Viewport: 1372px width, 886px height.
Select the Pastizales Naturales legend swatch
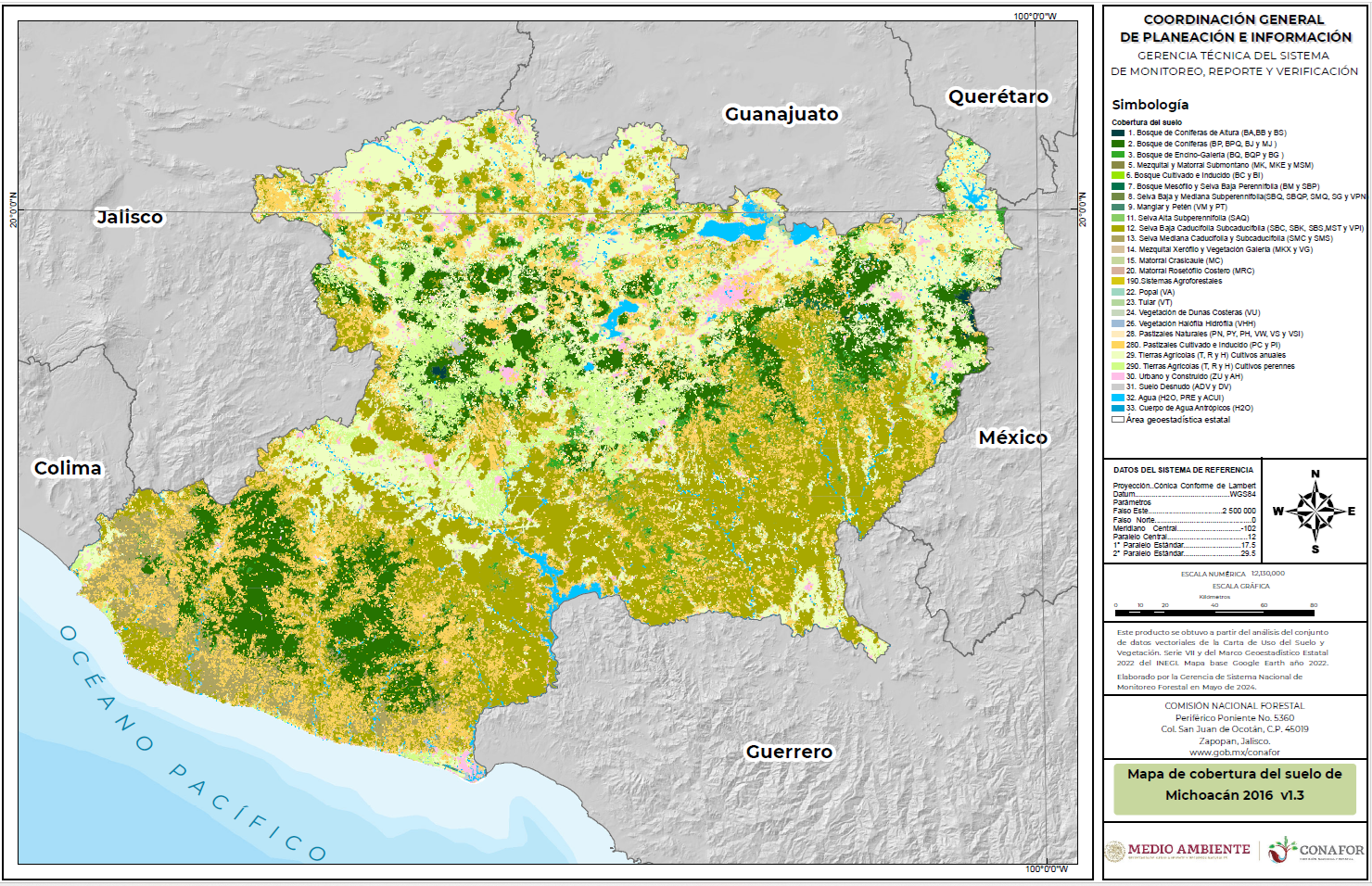[x=1118, y=334]
